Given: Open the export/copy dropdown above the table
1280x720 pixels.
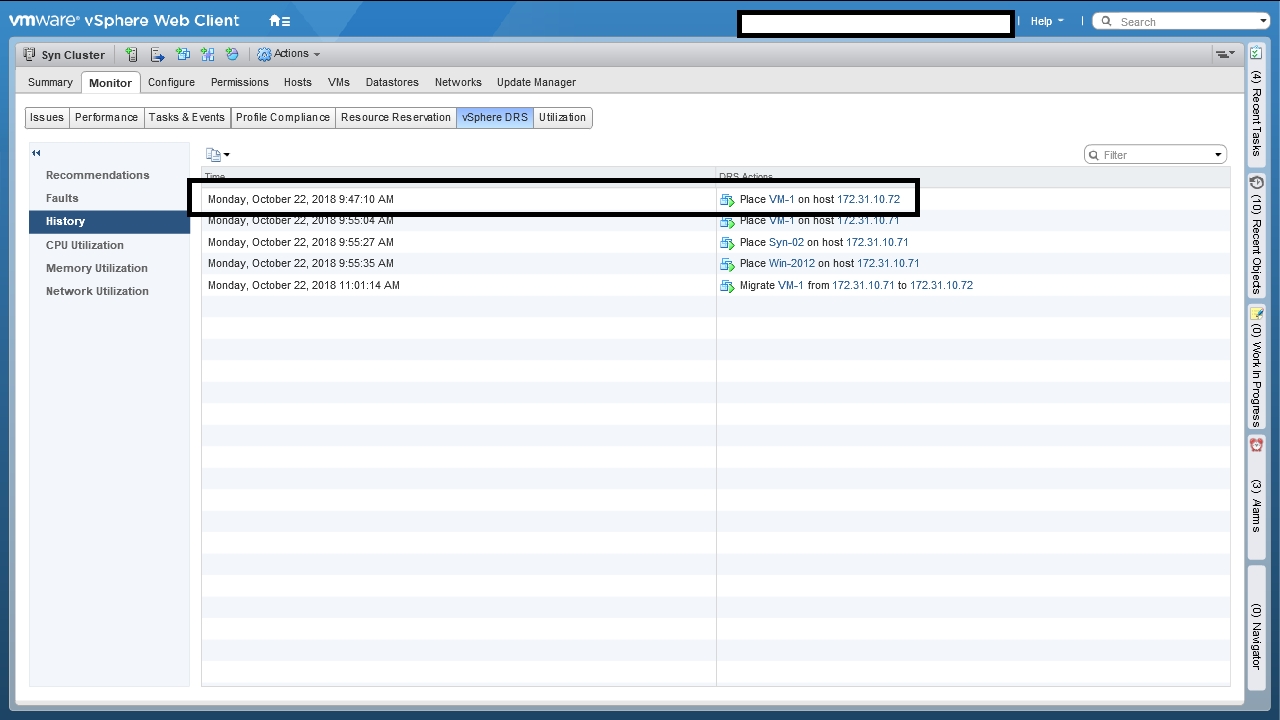Looking at the screenshot, I should (x=217, y=154).
